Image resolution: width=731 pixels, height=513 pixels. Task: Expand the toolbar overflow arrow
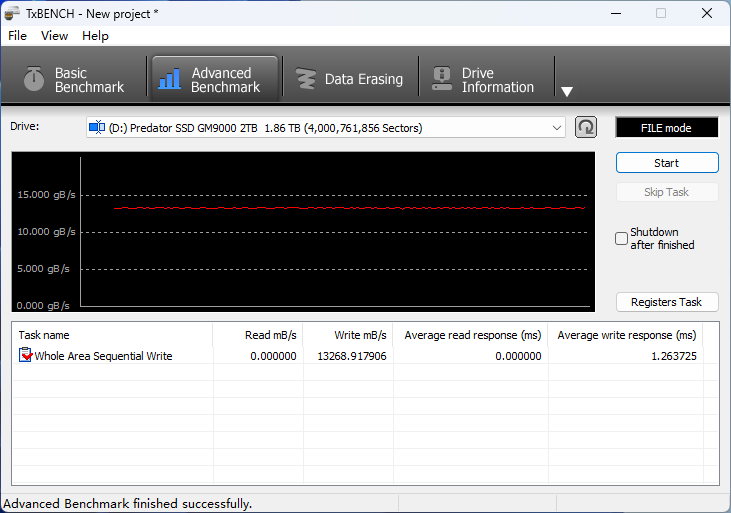pos(567,92)
